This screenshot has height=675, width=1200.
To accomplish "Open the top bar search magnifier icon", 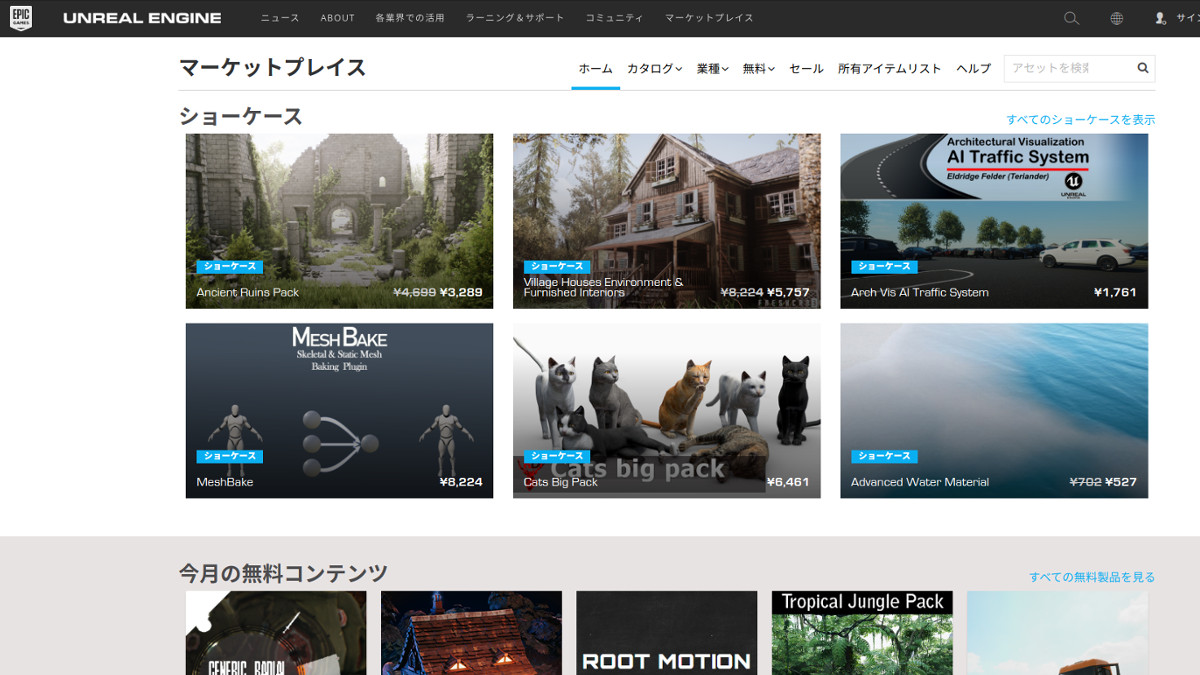I will pos(1071,18).
